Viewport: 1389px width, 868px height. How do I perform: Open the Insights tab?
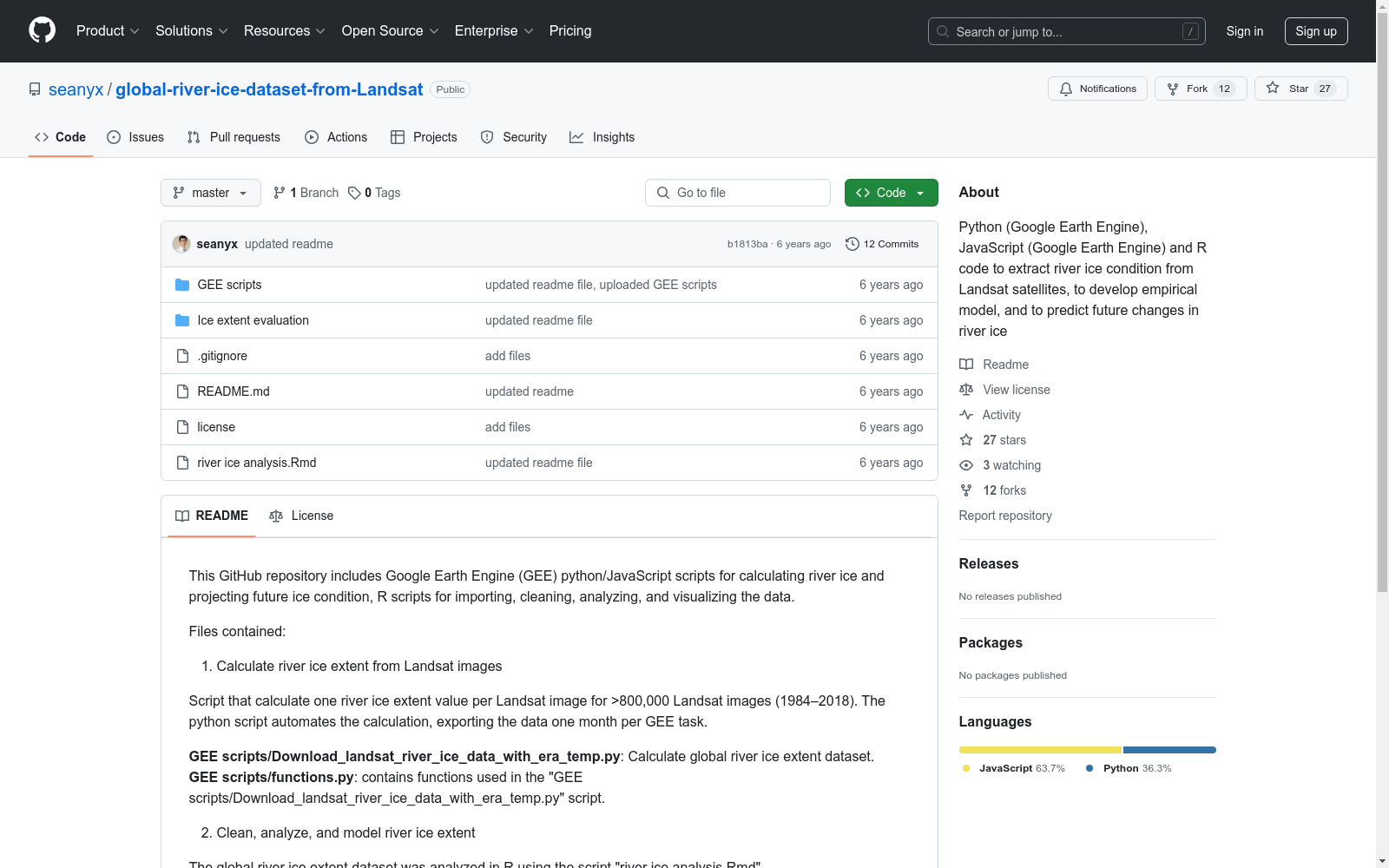(602, 137)
